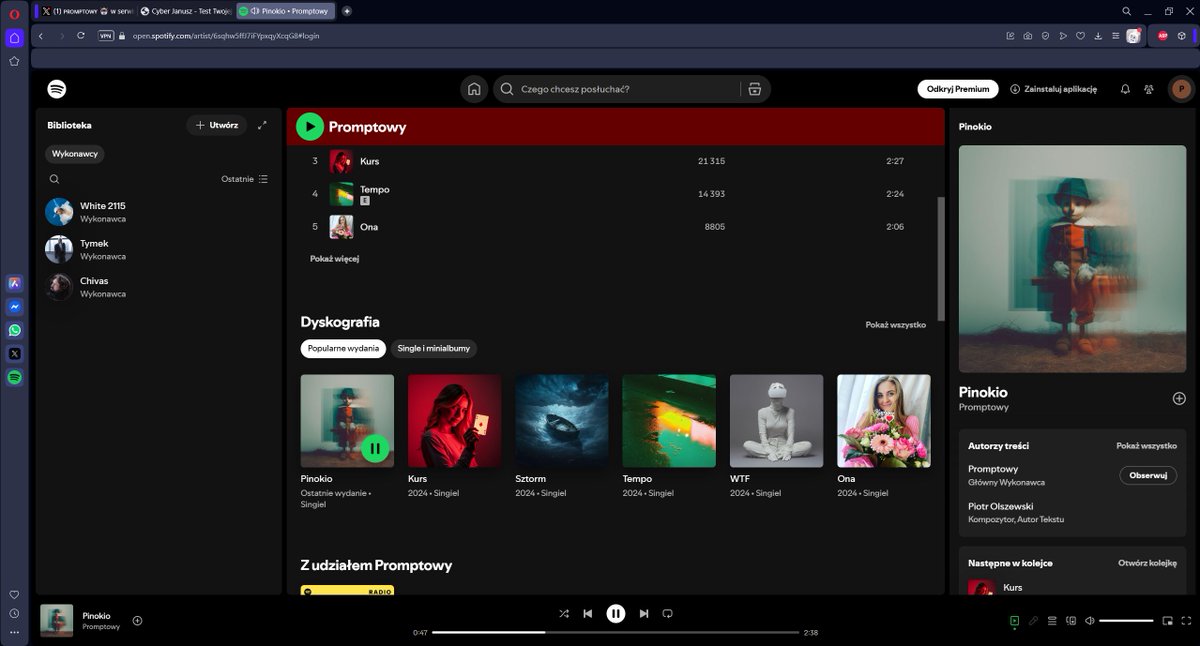
Task: Add Pinokio to library in right panel
Action: (1178, 398)
